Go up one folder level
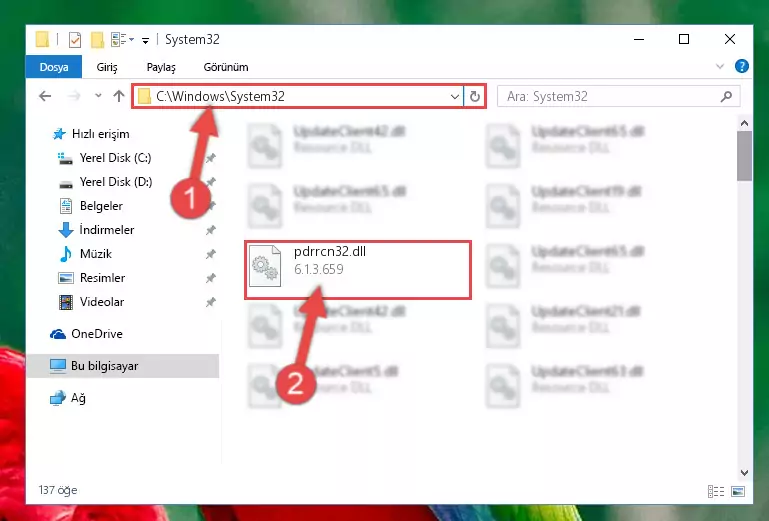Image resolution: width=769 pixels, height=521 pixels. [x=119, y=96]
